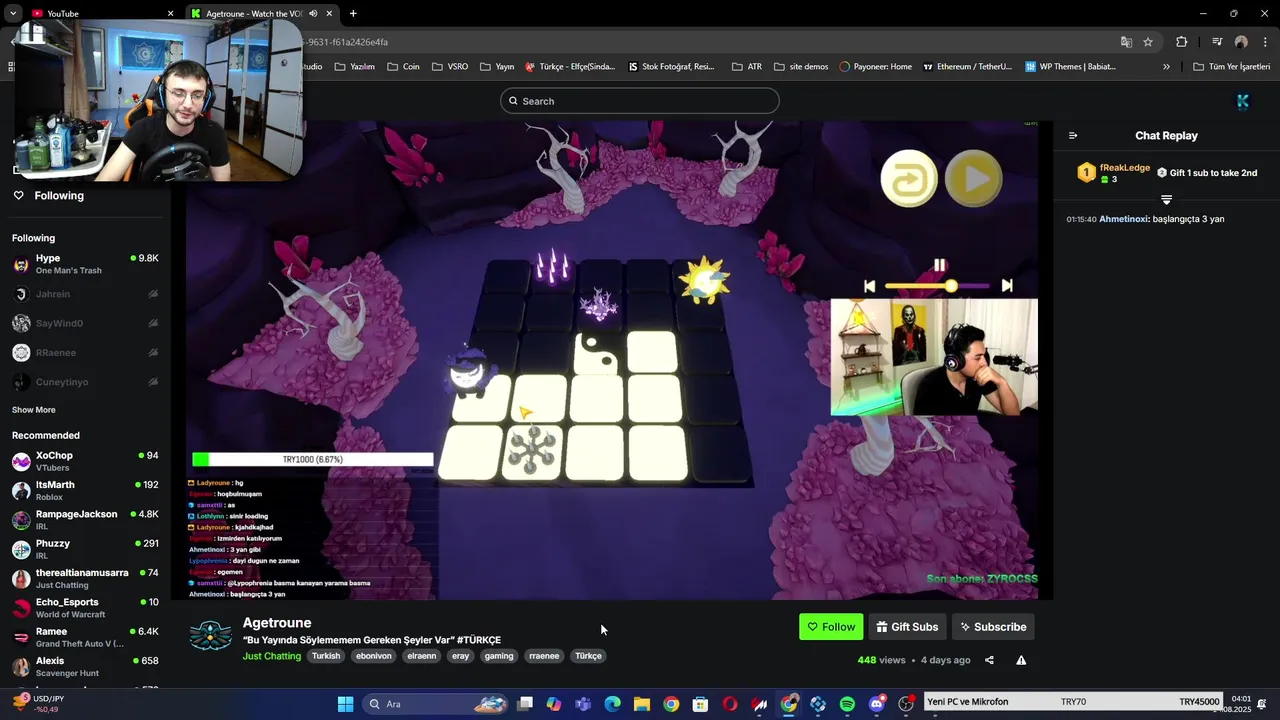Screen dimensions: 1280x720
Task: Open Windows Start menu
Action: point(345,704)
